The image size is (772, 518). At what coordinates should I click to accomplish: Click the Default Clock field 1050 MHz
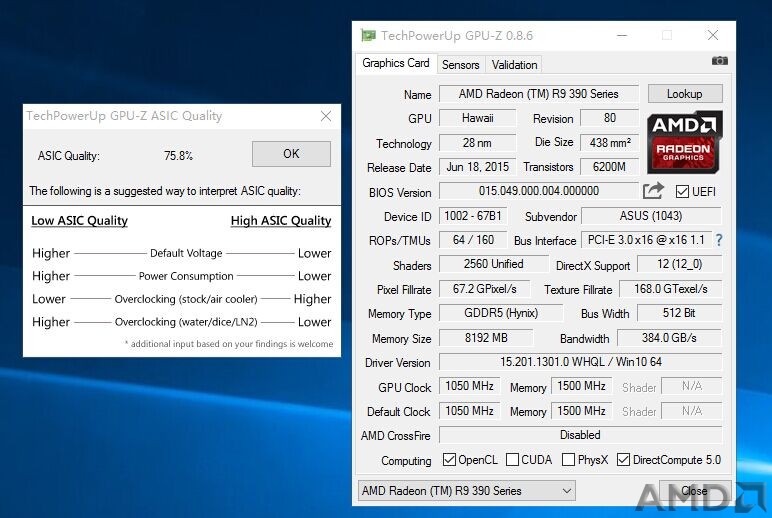click(x=470, y=411)
